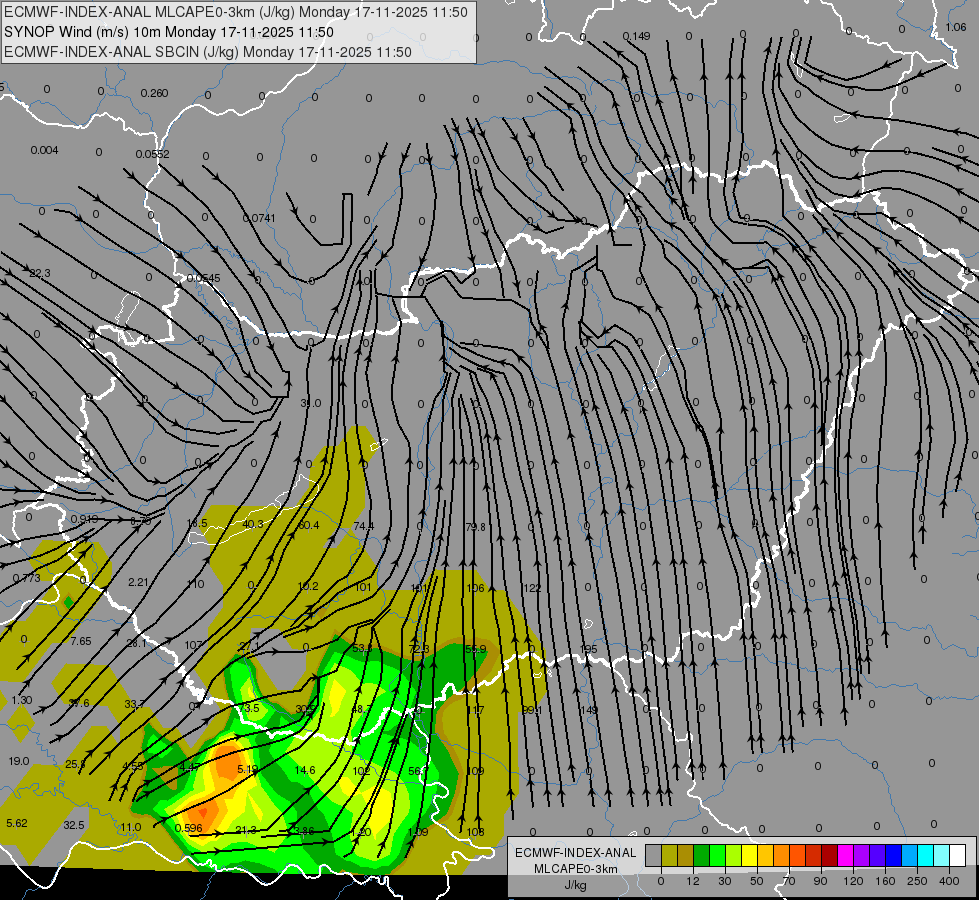Click the map value 79.8
Viewport: 979px width, 900px height.
coord(475,527)
